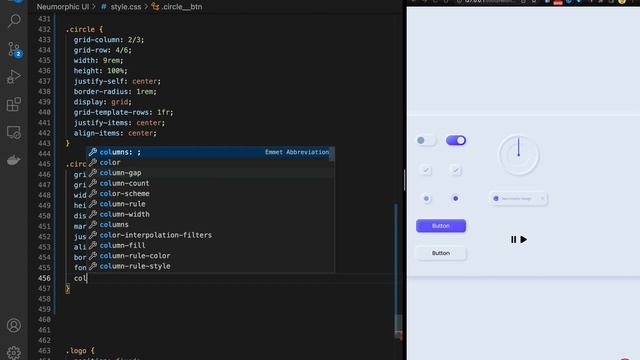Click 'Neumorphic UI' breadcrumb

tap(62, 7)
